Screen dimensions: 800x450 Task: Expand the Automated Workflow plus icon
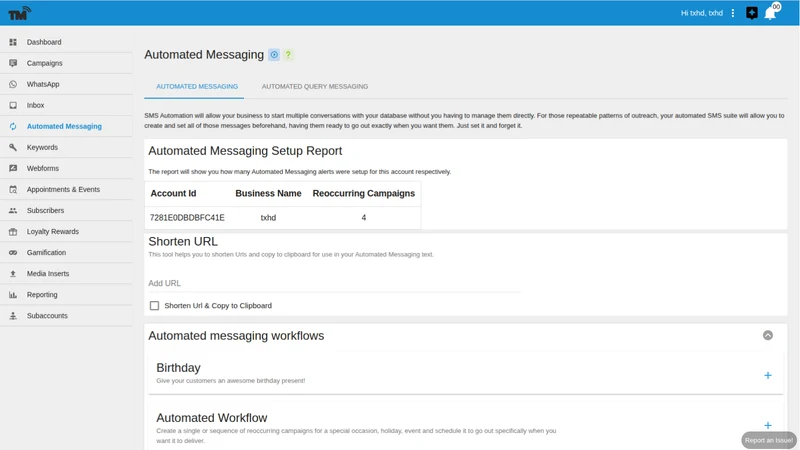(x=768, y=425)
